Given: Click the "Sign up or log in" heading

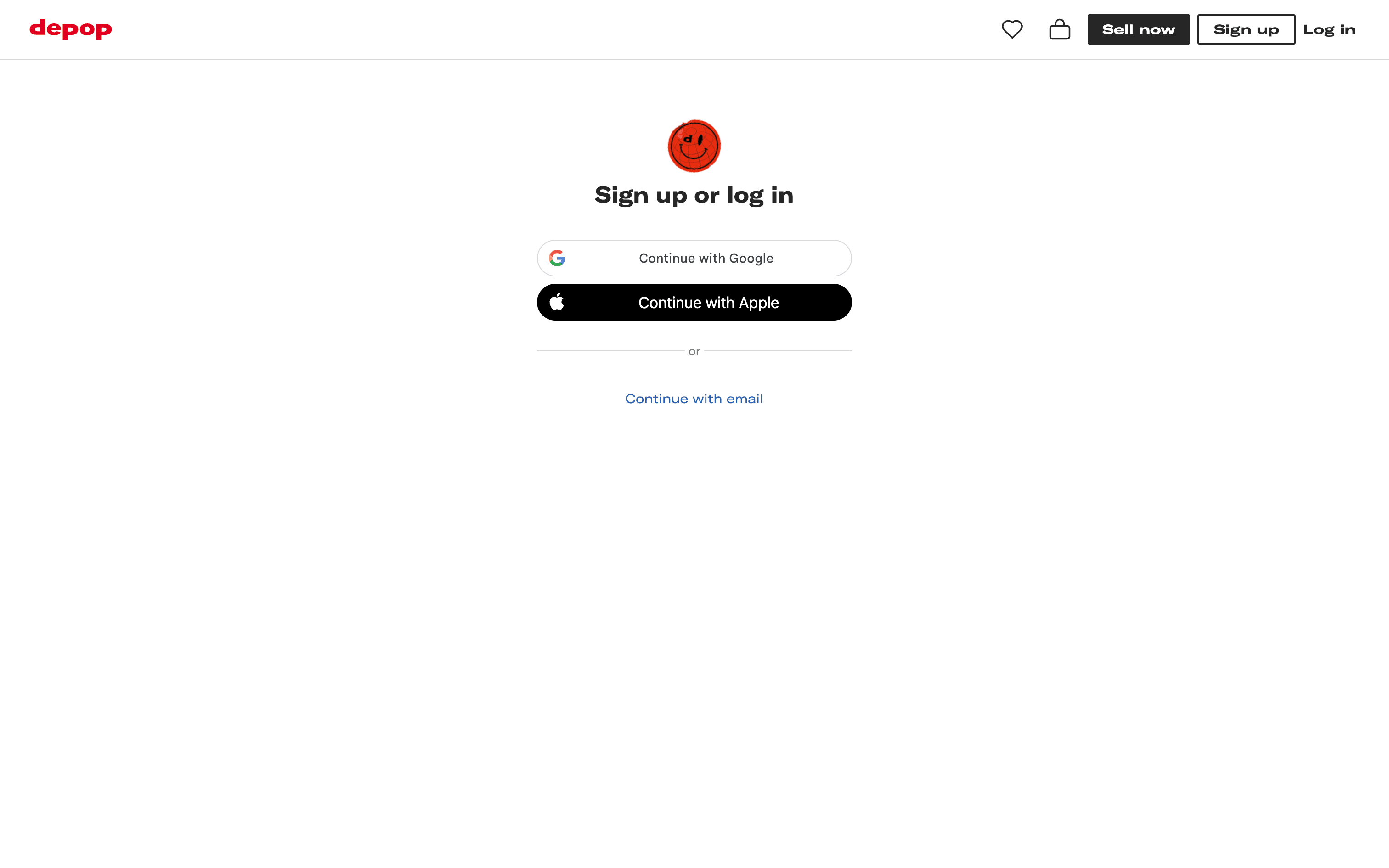Looking at the screenshot, I should click(694, 195).
